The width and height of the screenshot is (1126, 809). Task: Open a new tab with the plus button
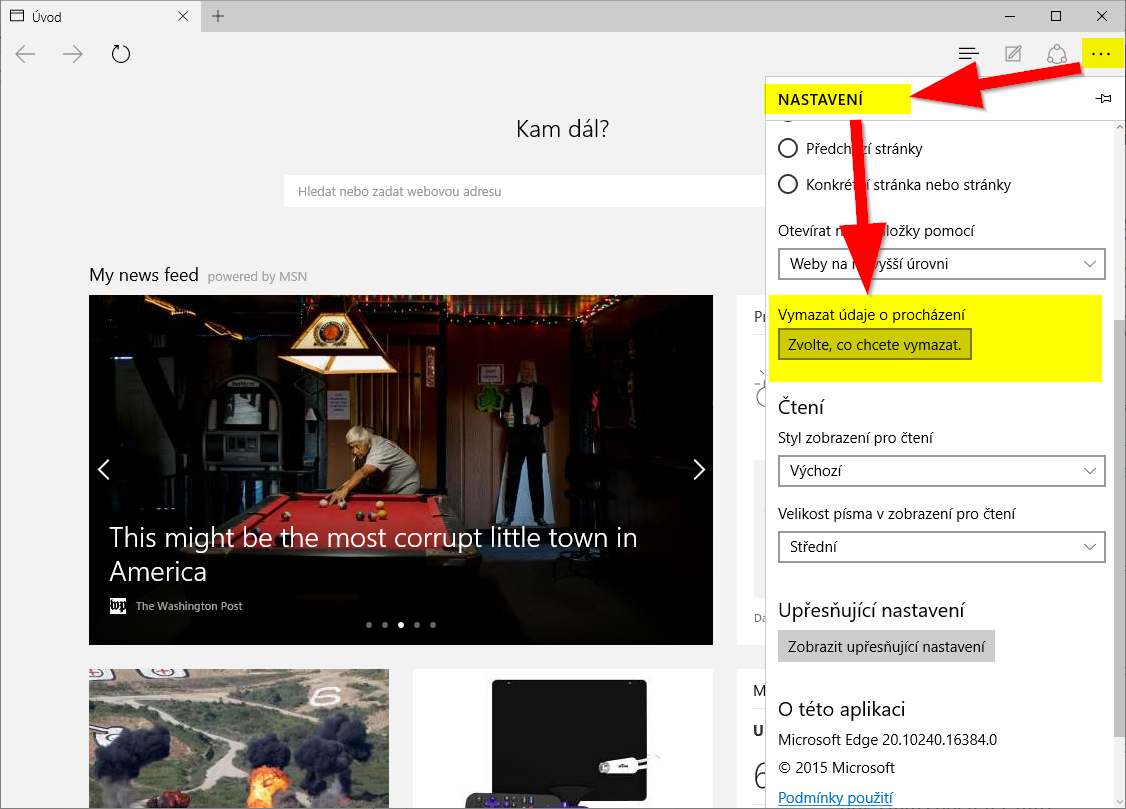tap(218, 16)
